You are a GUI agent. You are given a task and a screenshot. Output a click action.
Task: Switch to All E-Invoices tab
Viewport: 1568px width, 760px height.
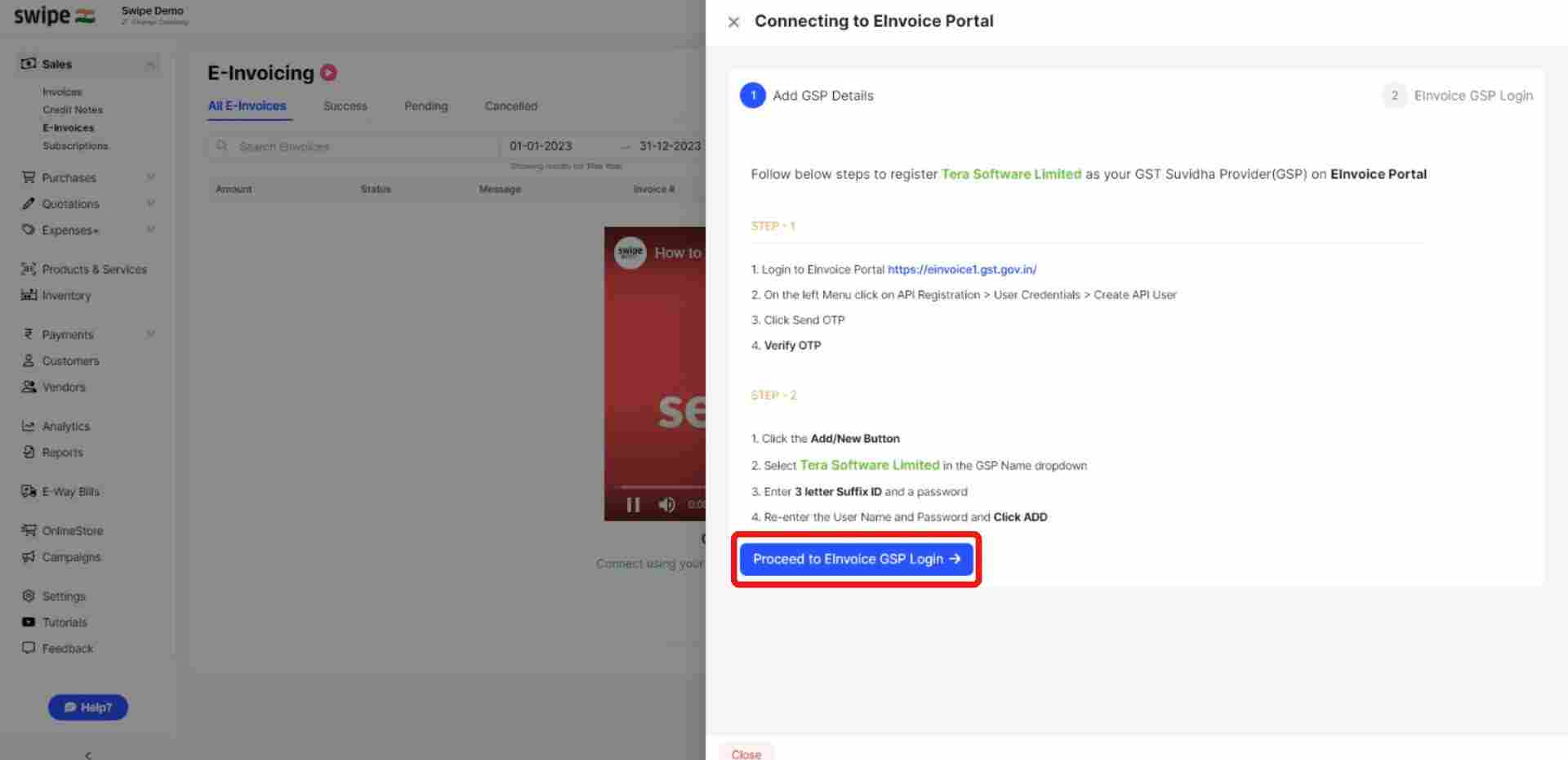pyautogui.click(x=247, y=106)
